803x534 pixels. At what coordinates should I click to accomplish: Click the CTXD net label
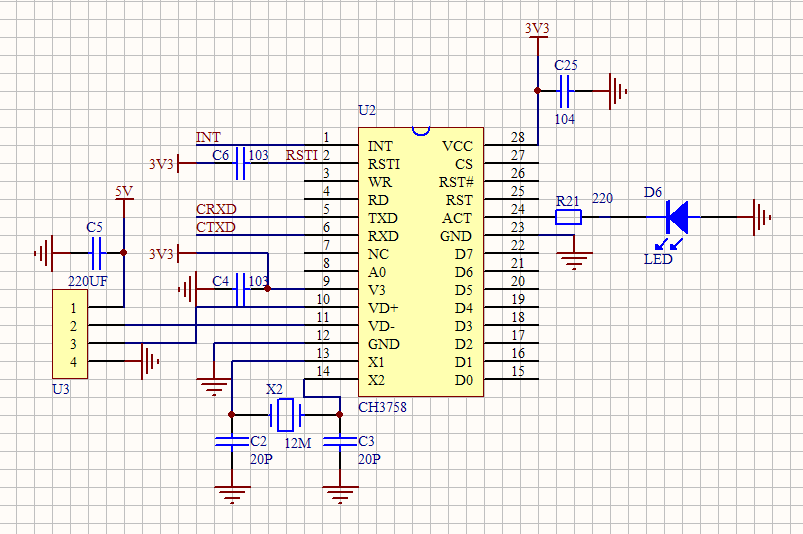(x=216, y=227)
